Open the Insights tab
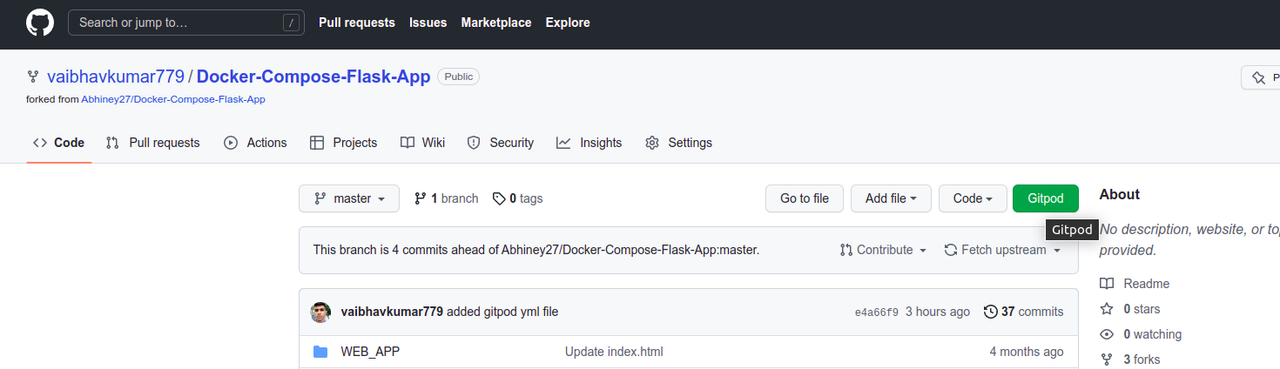Image resolution: width=1280 pixels, height=369 pixels. (589, 143)
